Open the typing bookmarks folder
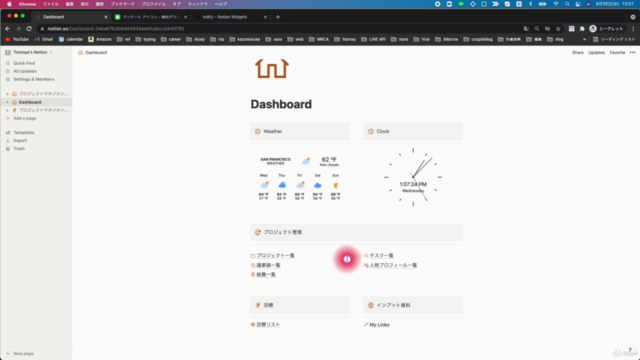This screenshot has width=640, height=360. 146,39
